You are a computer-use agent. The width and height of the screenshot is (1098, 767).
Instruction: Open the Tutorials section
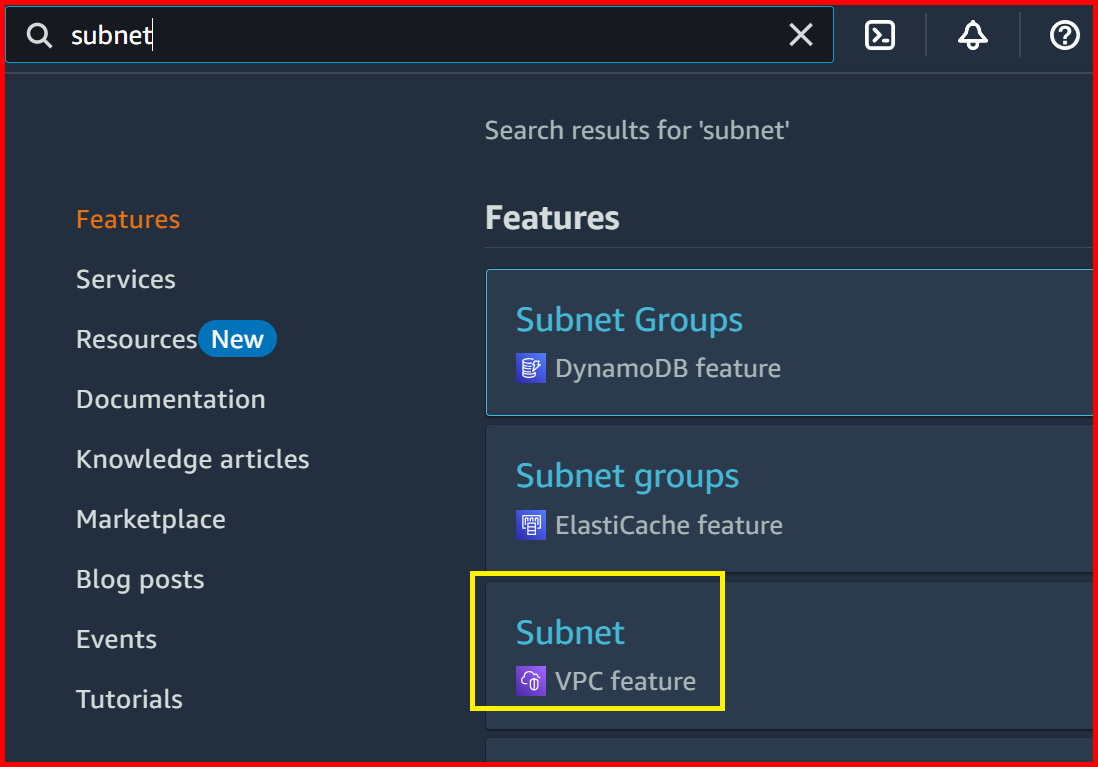(x=129, y=699)
